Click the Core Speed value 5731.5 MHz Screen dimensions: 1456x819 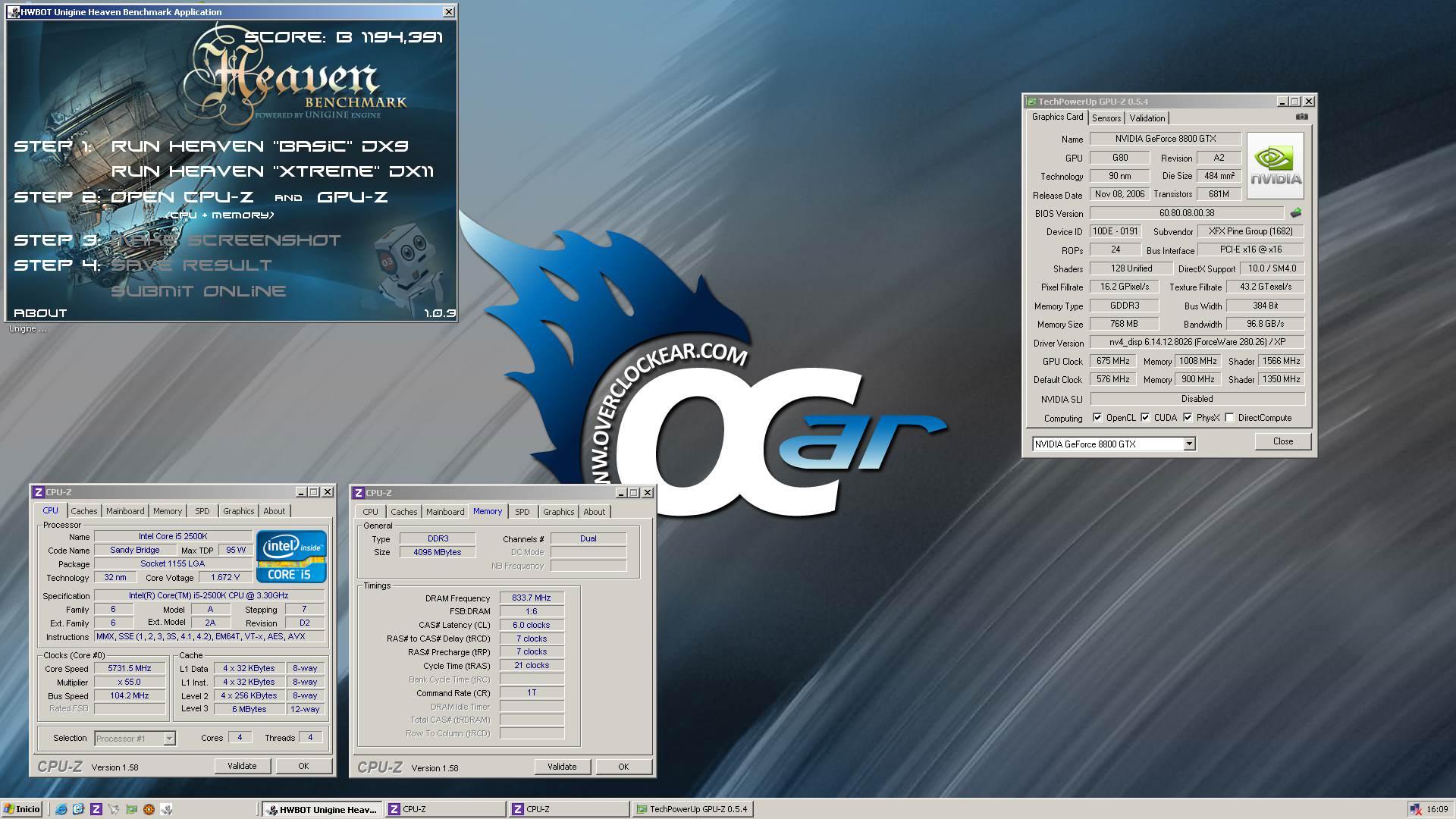(130, 668)
